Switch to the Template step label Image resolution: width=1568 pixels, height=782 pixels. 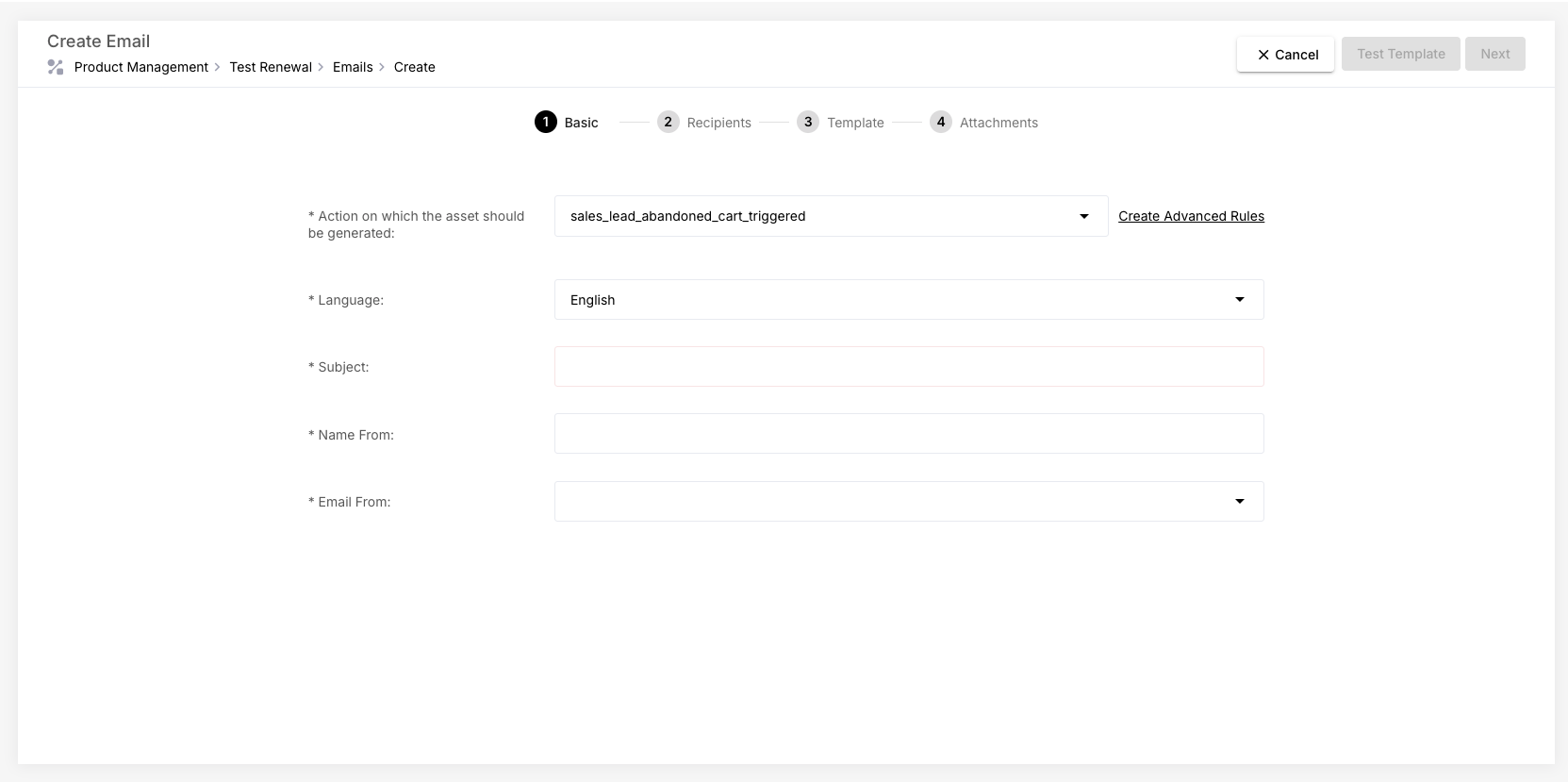click(x=855, y=123)
